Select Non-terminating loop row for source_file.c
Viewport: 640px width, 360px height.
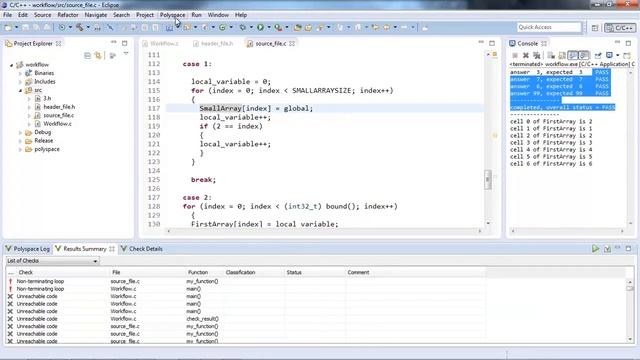pyautogui.click(x=246, y=281)
